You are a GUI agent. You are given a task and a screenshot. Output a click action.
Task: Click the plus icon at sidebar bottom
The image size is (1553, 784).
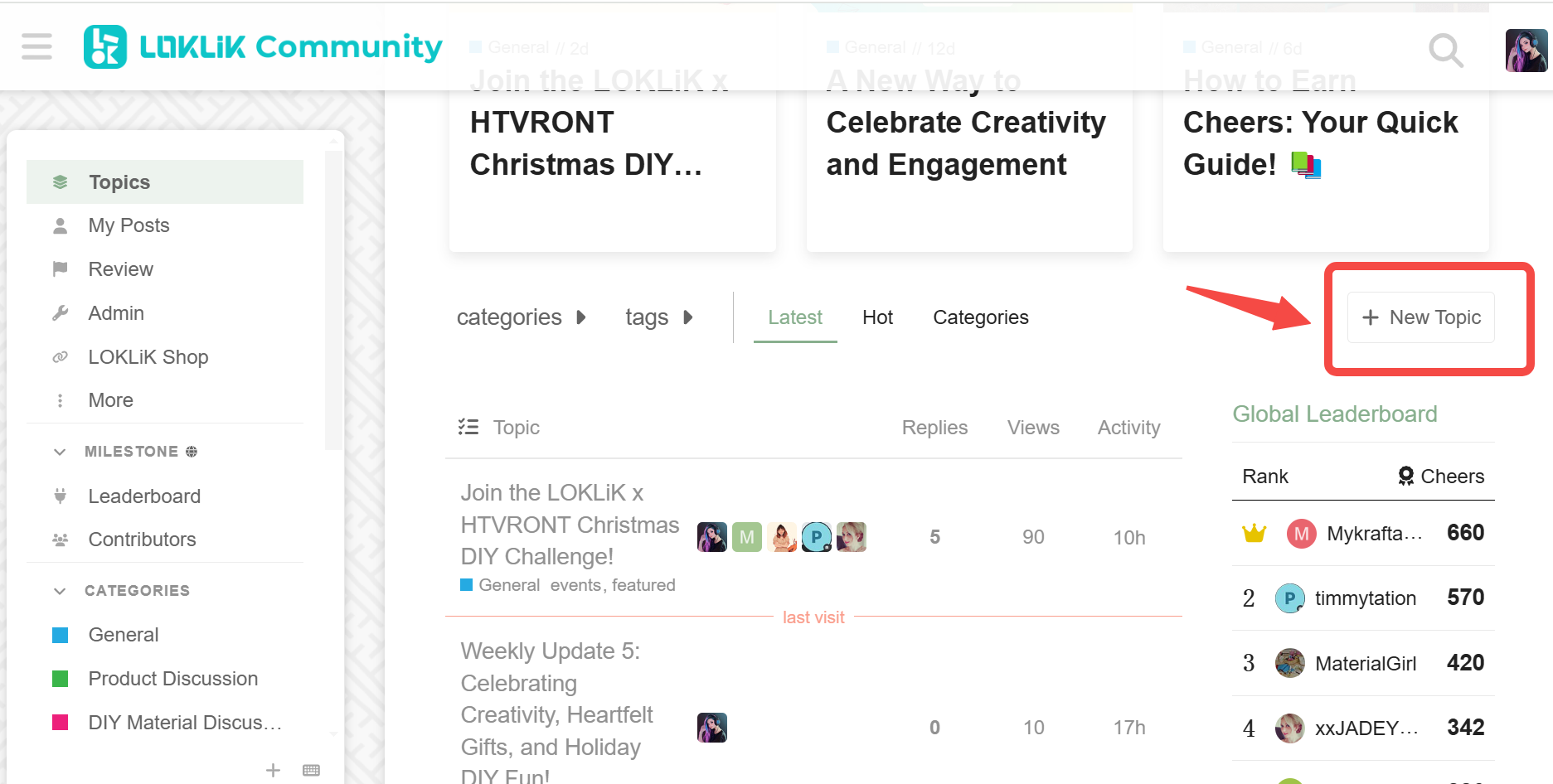coord(273,770)
